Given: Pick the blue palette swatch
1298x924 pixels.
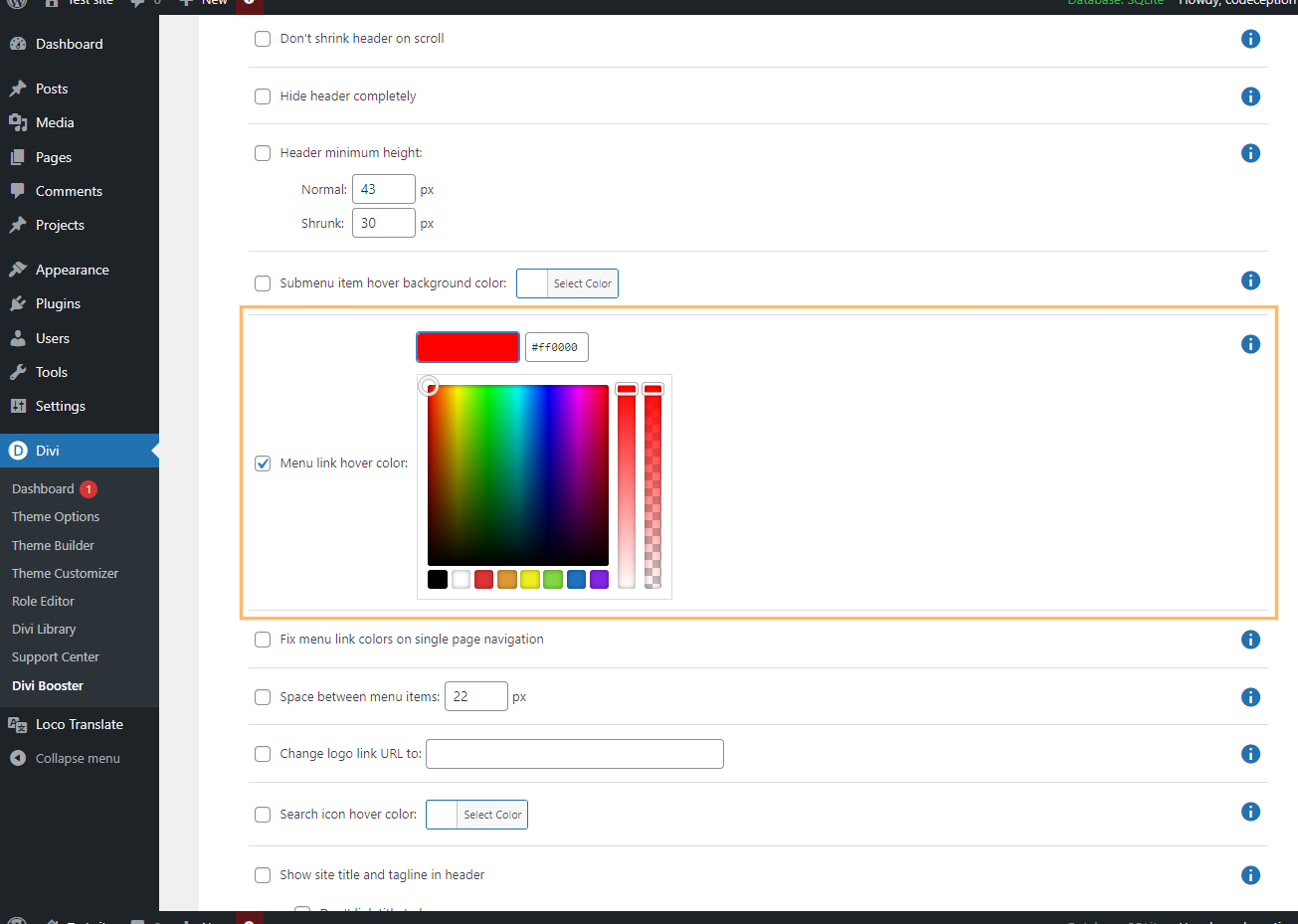Looking at the screenshot, I should [x=576, y=579].
